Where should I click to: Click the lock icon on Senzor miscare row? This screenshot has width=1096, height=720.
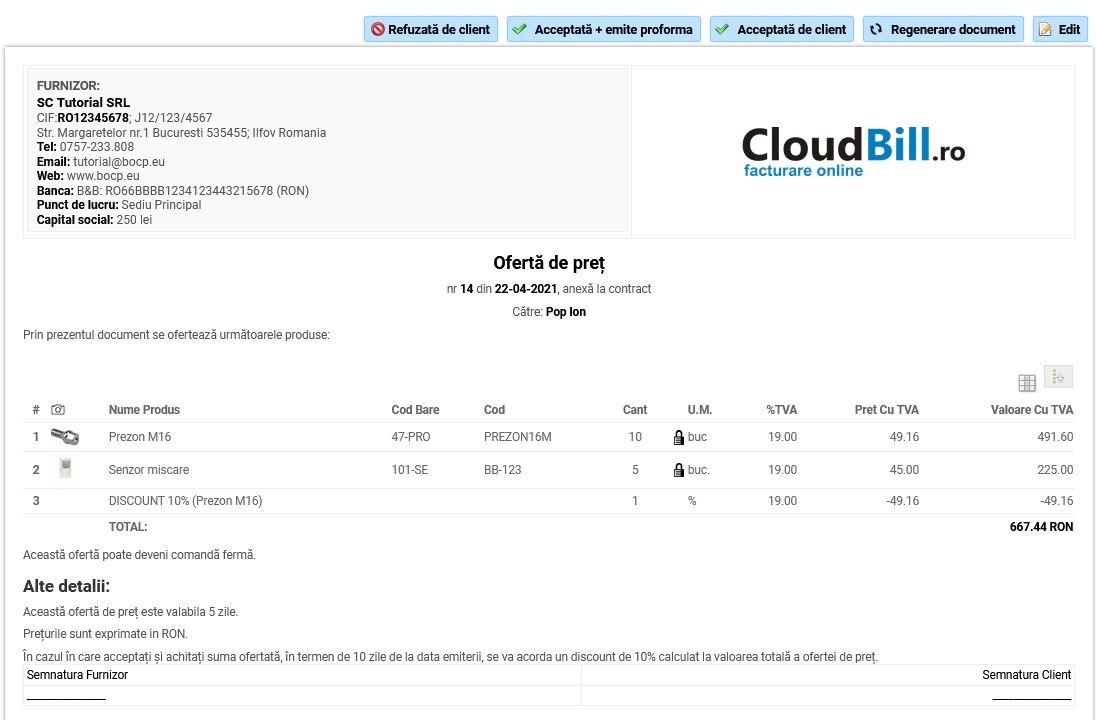tap(679, 470)
